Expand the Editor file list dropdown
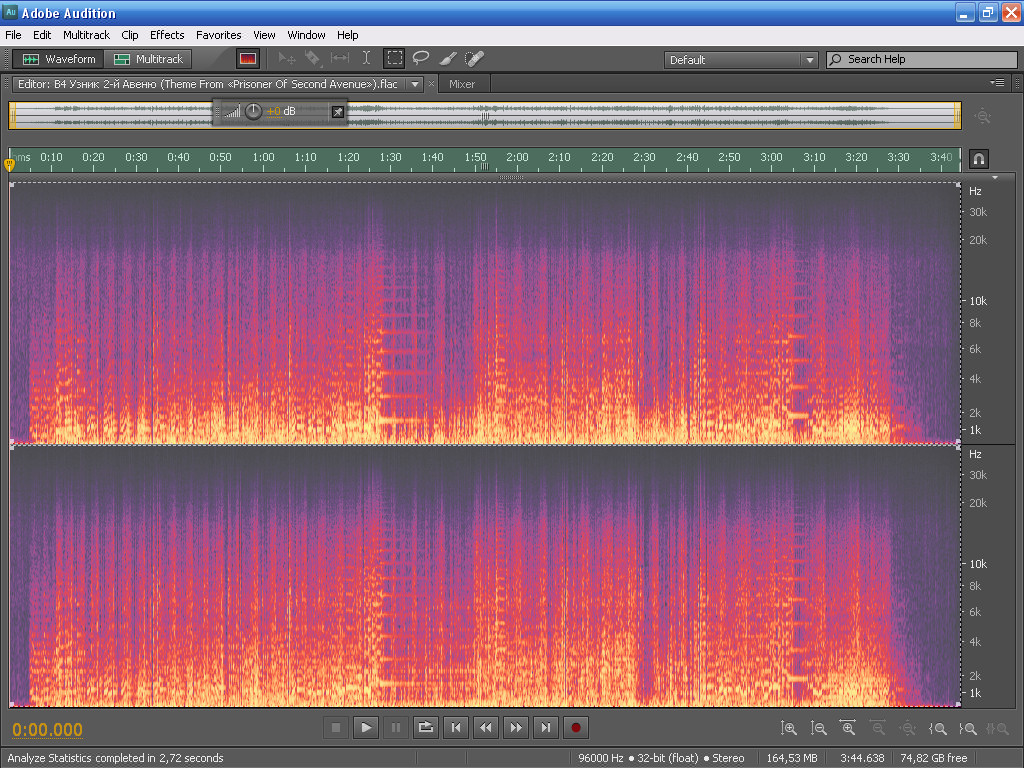This screenshot has height=768, width=1024. coord(415,84)
